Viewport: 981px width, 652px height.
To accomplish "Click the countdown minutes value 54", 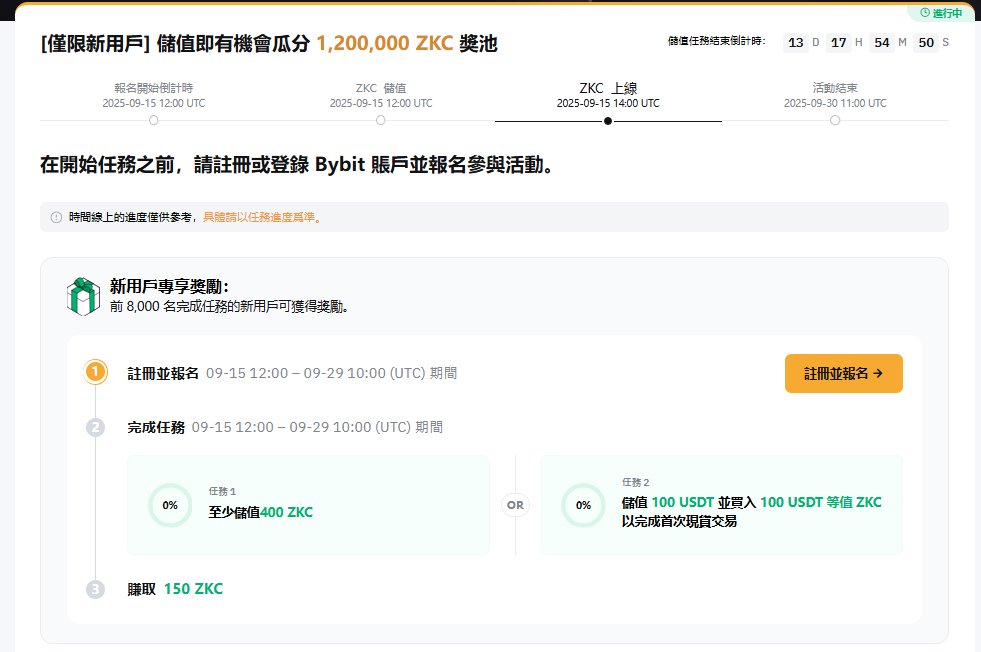I will tap(882, 43).
